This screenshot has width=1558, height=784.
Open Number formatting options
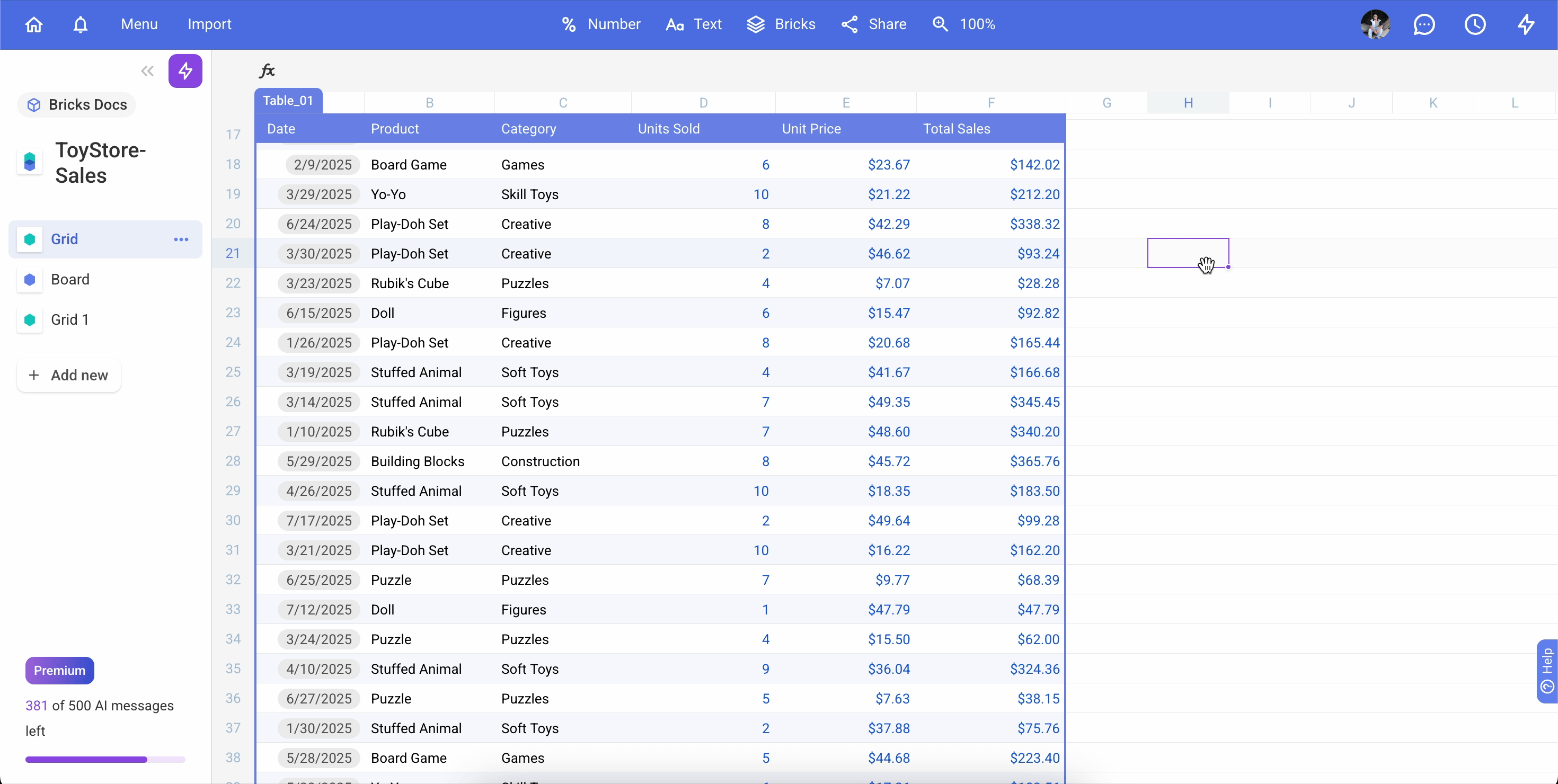coord(600,24)
